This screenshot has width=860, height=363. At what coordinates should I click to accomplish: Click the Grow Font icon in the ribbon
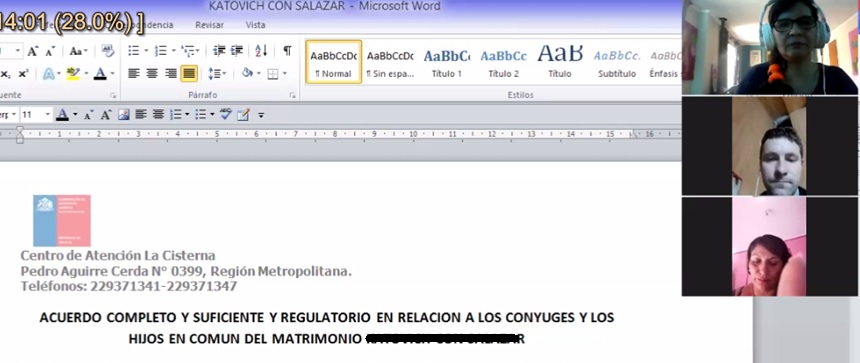coord(32,51)
